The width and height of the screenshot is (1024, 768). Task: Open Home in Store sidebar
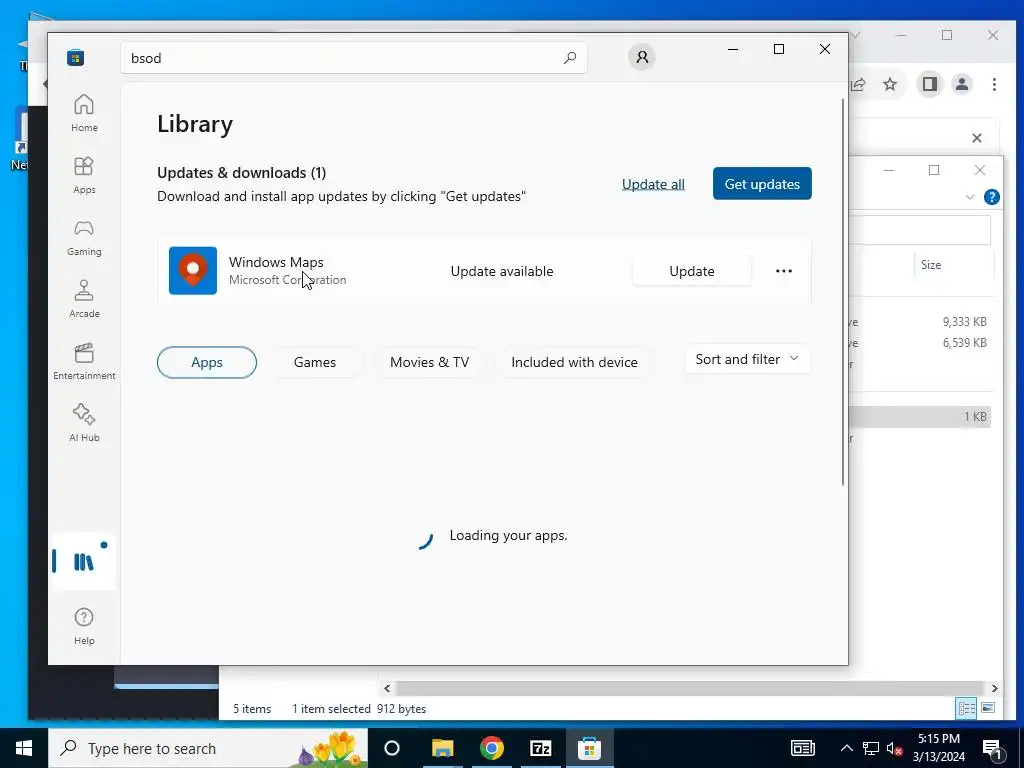pyautogui.click(x=84, y=113)
